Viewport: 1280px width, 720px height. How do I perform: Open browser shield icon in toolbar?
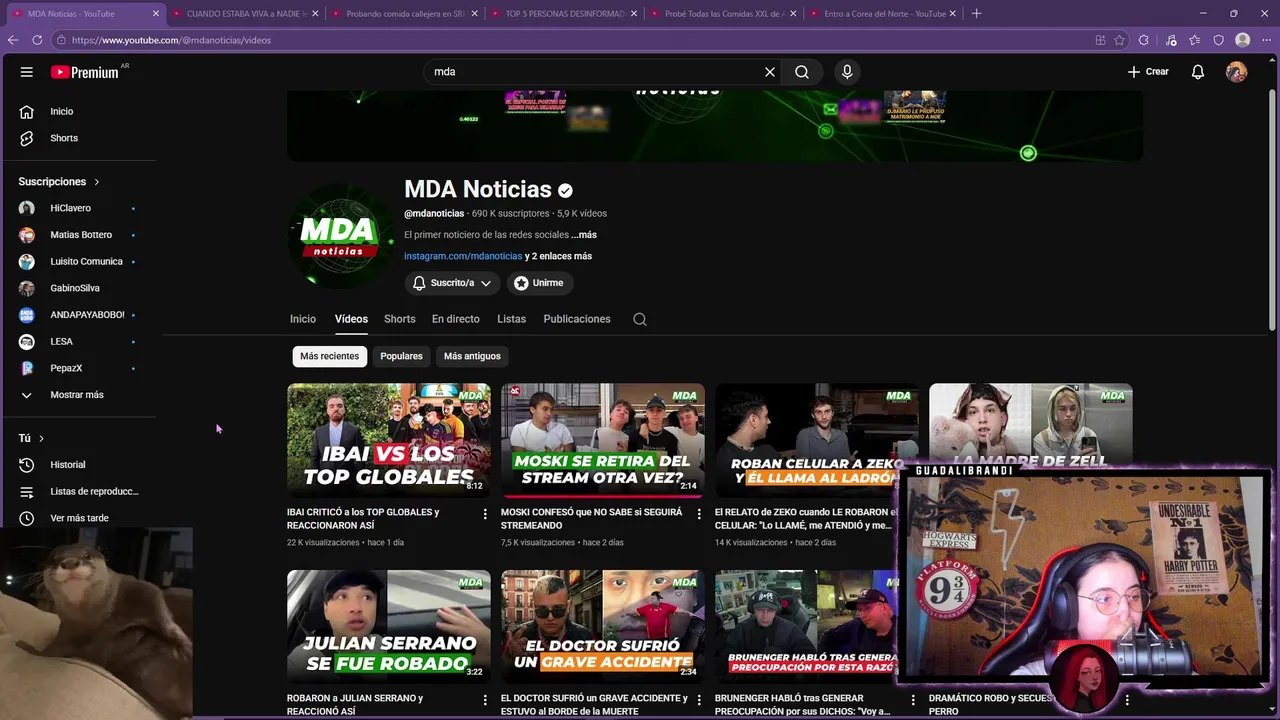(x=1218, y=40)
